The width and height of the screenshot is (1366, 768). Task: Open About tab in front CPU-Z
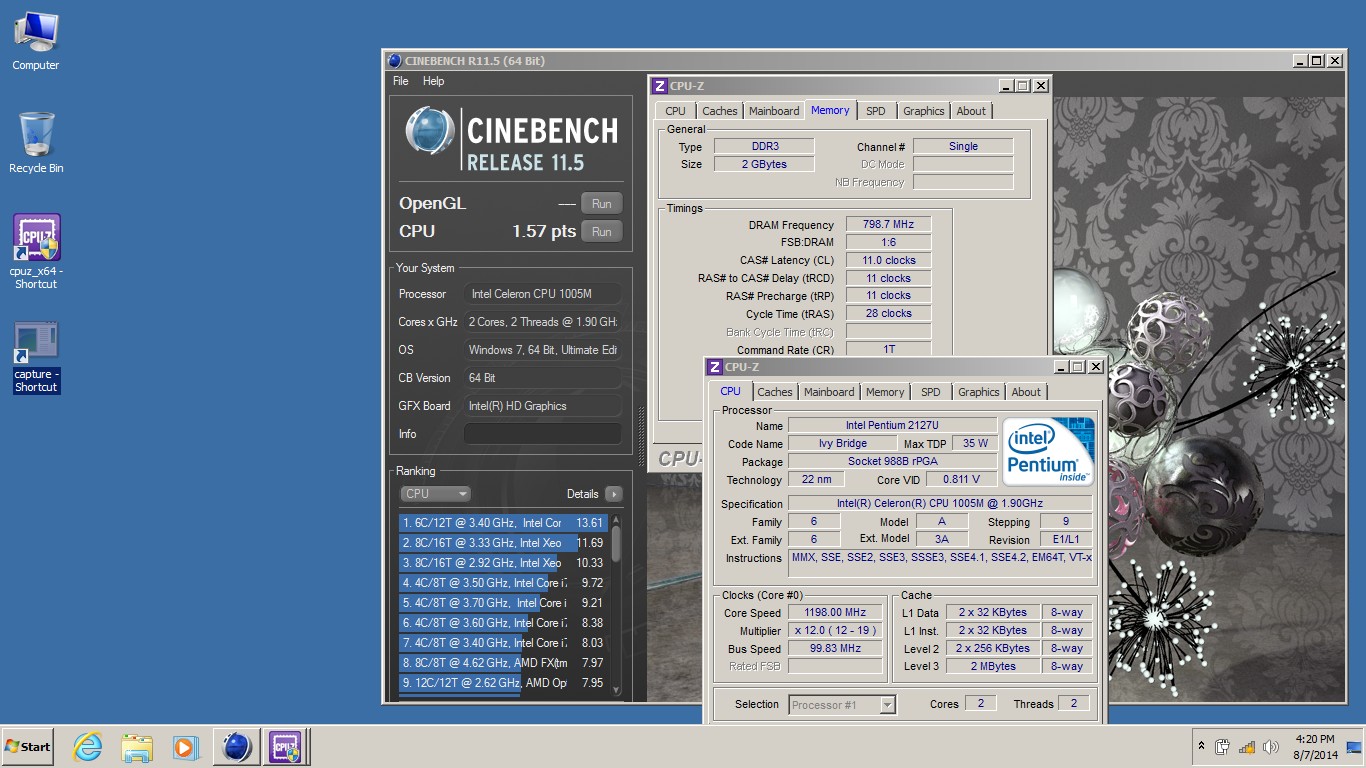coord(1026,392)
